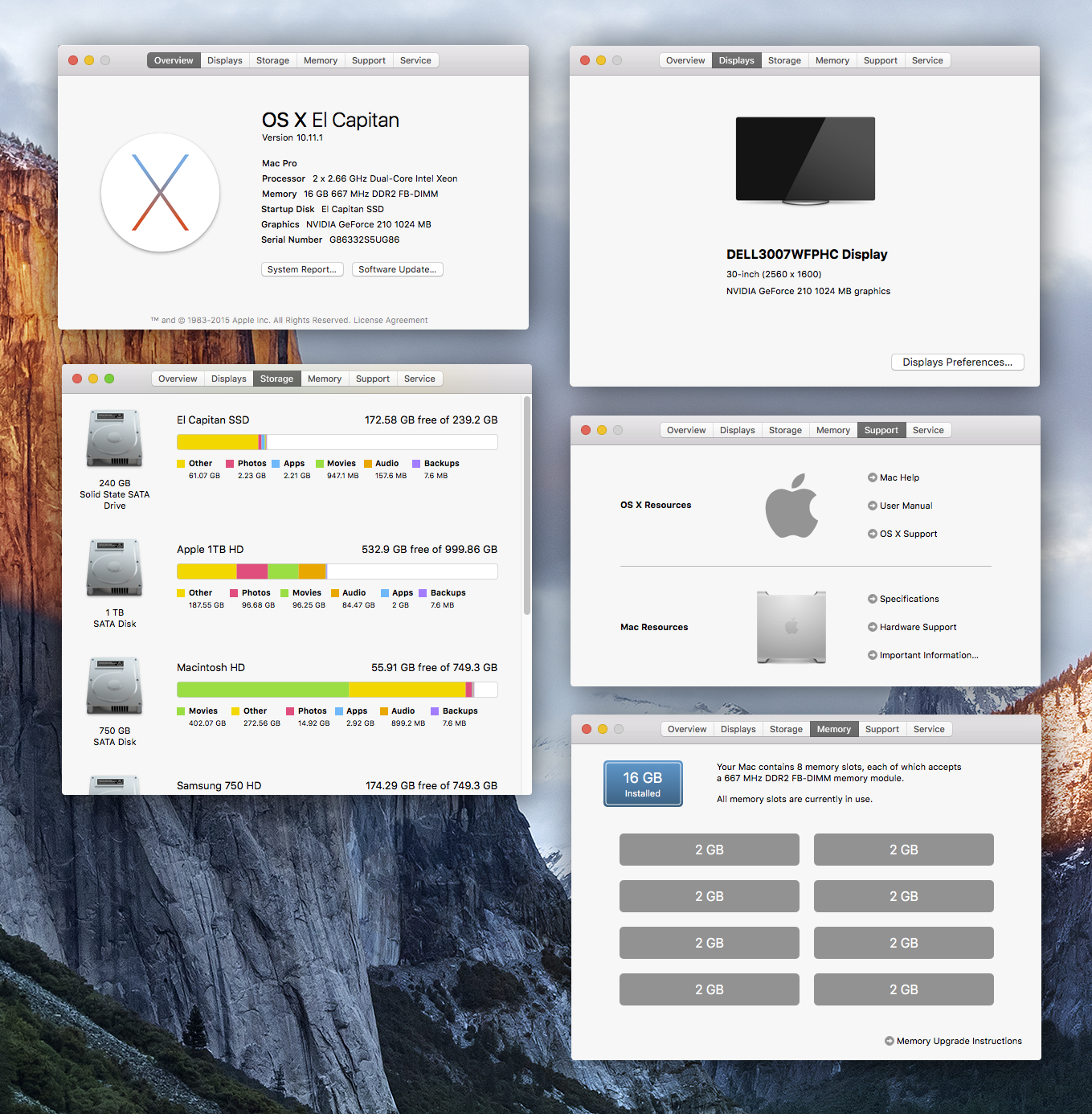
Task: Open the Hardware Support link
Action: click(x=918, y=627)
